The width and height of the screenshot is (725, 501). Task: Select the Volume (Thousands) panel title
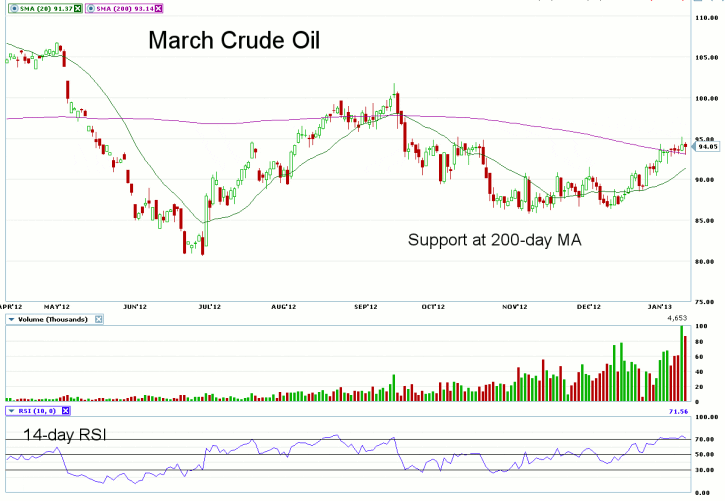click(52, 319)
